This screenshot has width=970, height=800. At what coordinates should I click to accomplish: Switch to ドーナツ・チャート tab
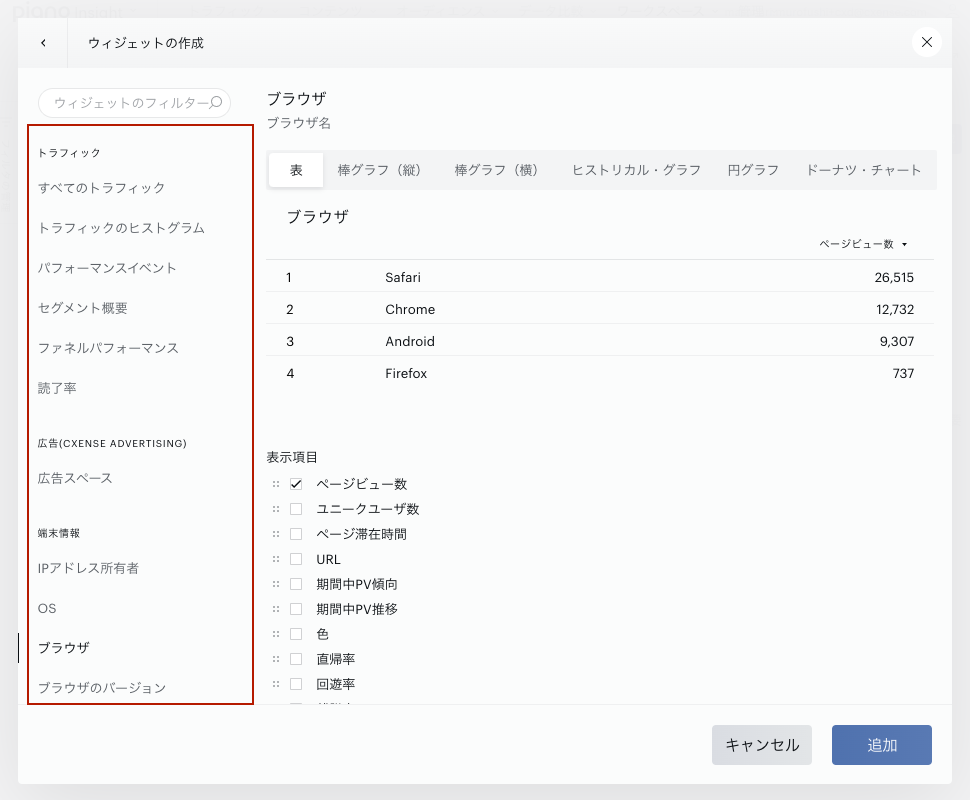[x=864, y=170]
